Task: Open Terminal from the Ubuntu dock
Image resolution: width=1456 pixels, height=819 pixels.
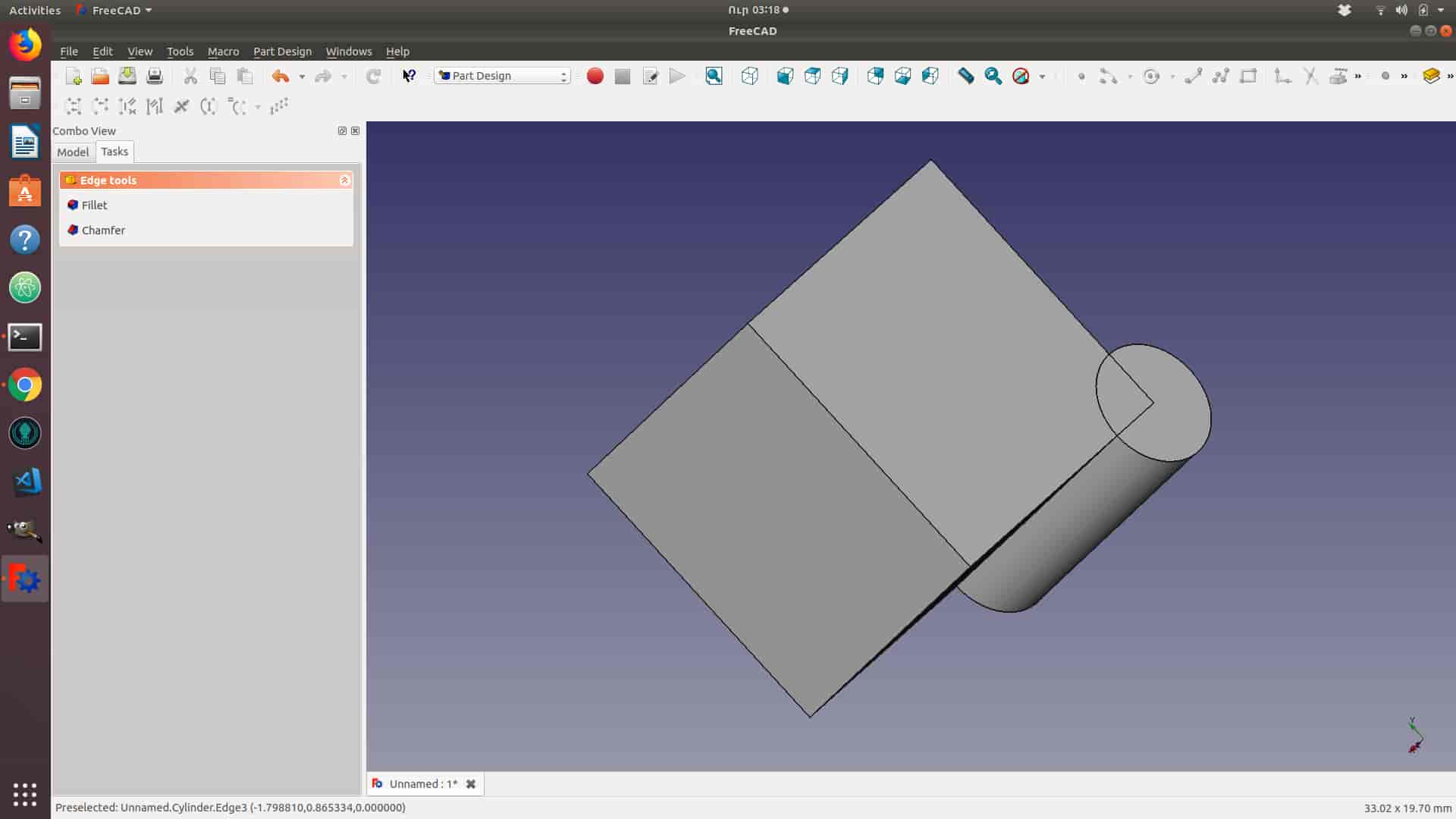Action: (25, 337)
